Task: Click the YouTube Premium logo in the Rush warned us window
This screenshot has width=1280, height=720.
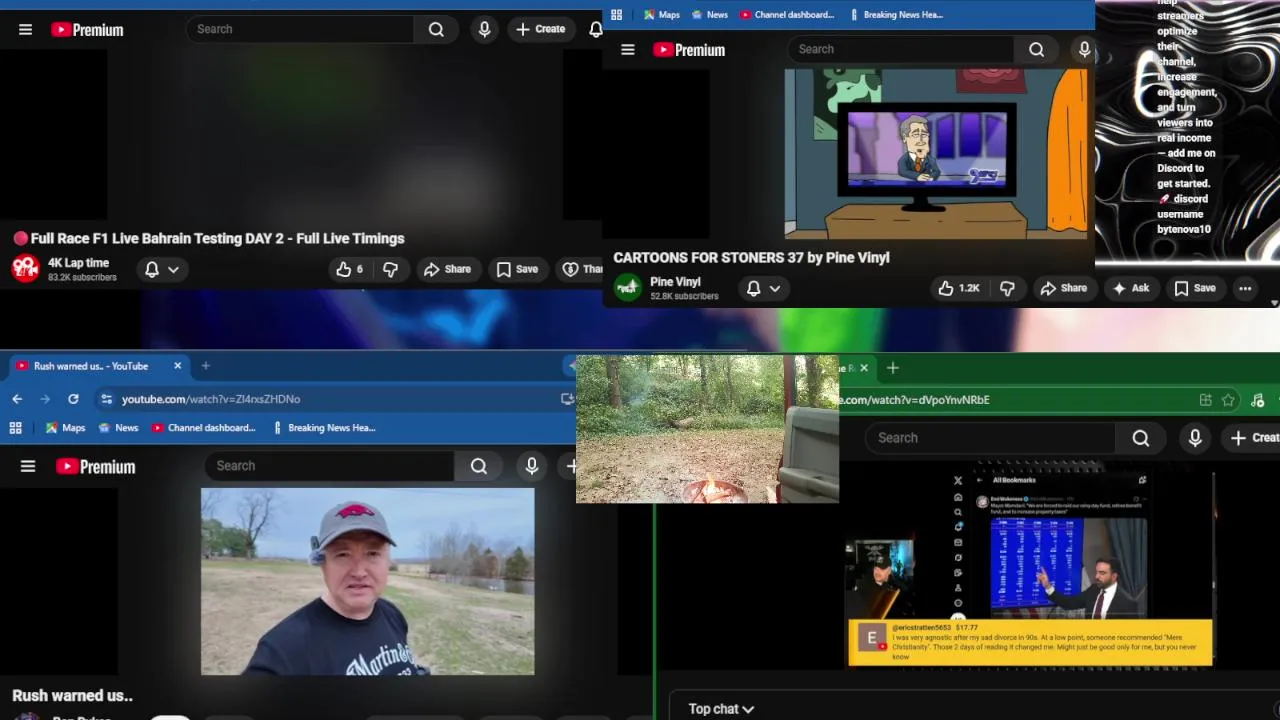Action: click(96, 466)
